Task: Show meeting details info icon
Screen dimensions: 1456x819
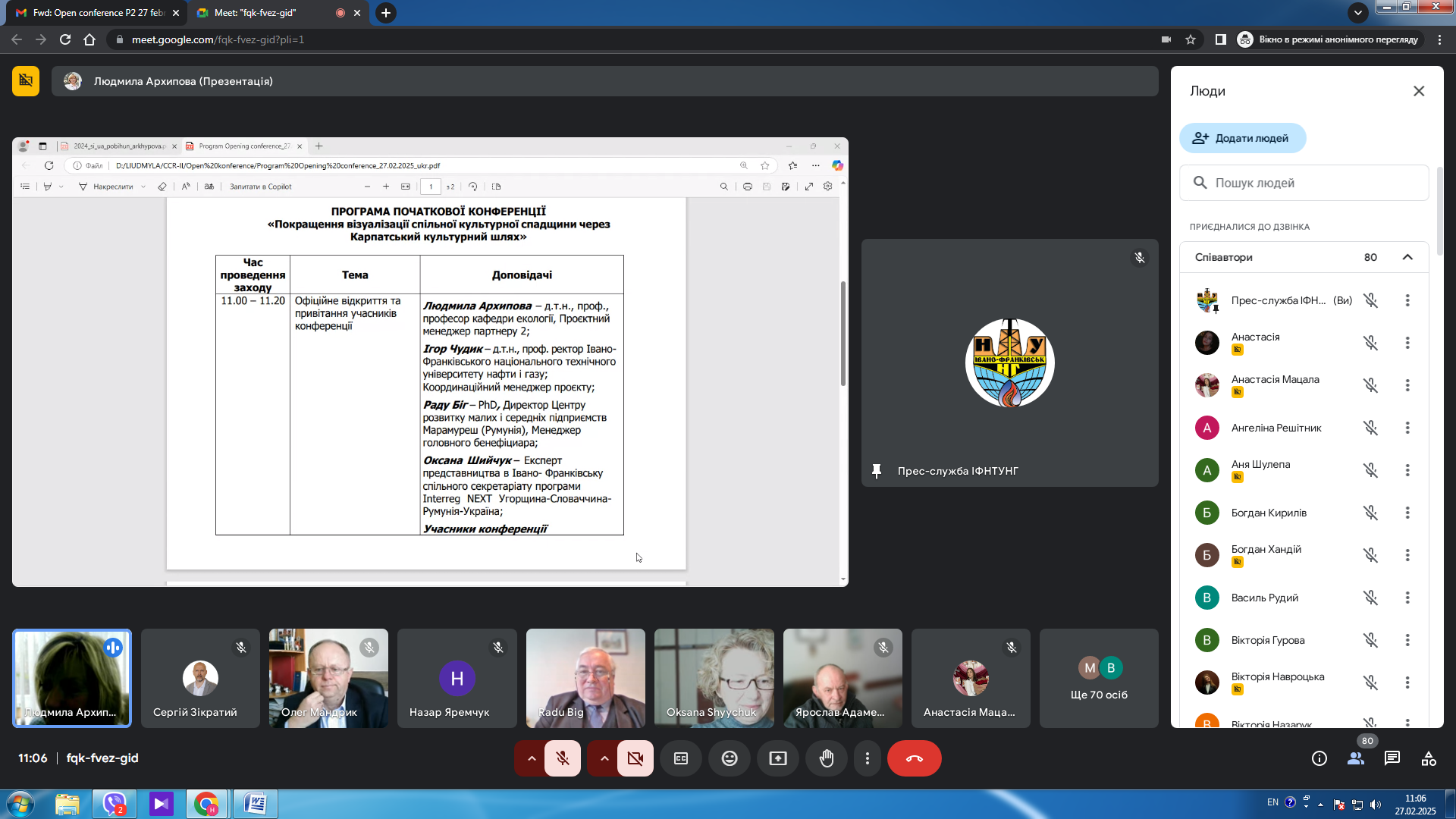Action: tap(1319, 758)
